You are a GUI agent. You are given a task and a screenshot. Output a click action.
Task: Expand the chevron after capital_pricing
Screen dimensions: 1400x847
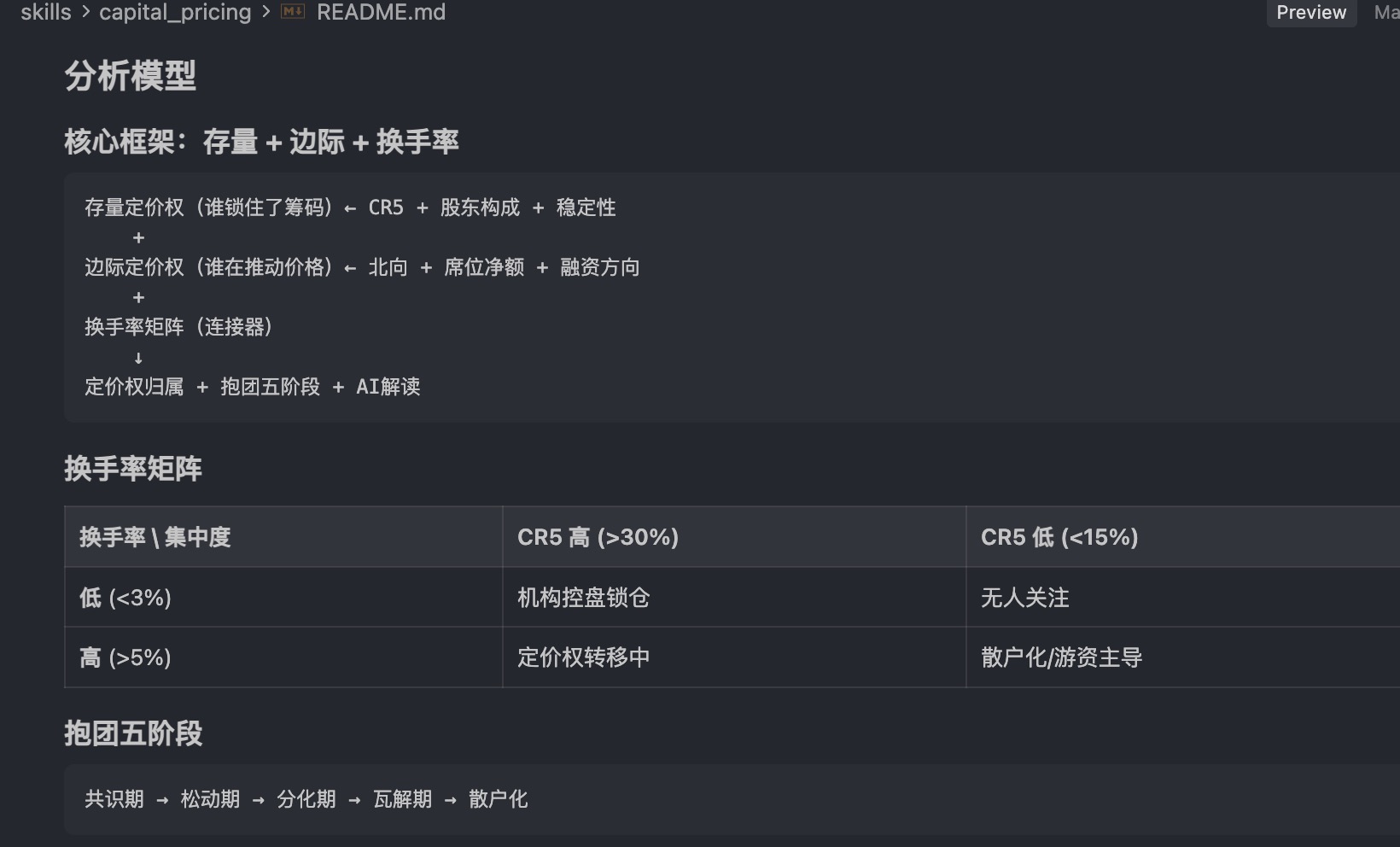[x=265, y=12]
